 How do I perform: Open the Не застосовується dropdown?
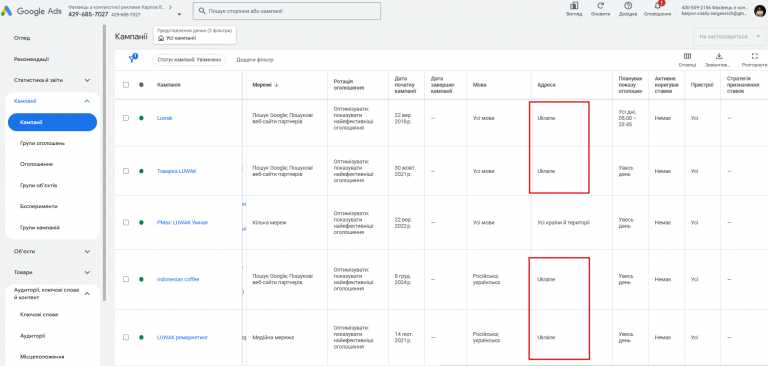(729, 37)
